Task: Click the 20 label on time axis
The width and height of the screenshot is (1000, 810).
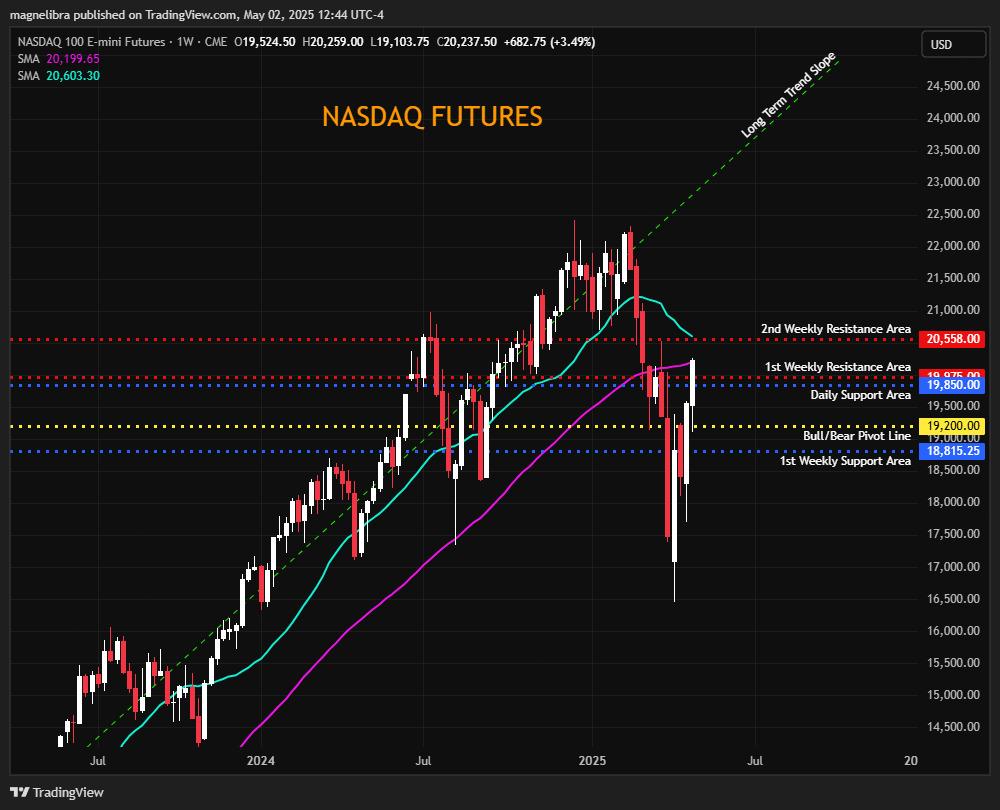Action: pos(911,761)
